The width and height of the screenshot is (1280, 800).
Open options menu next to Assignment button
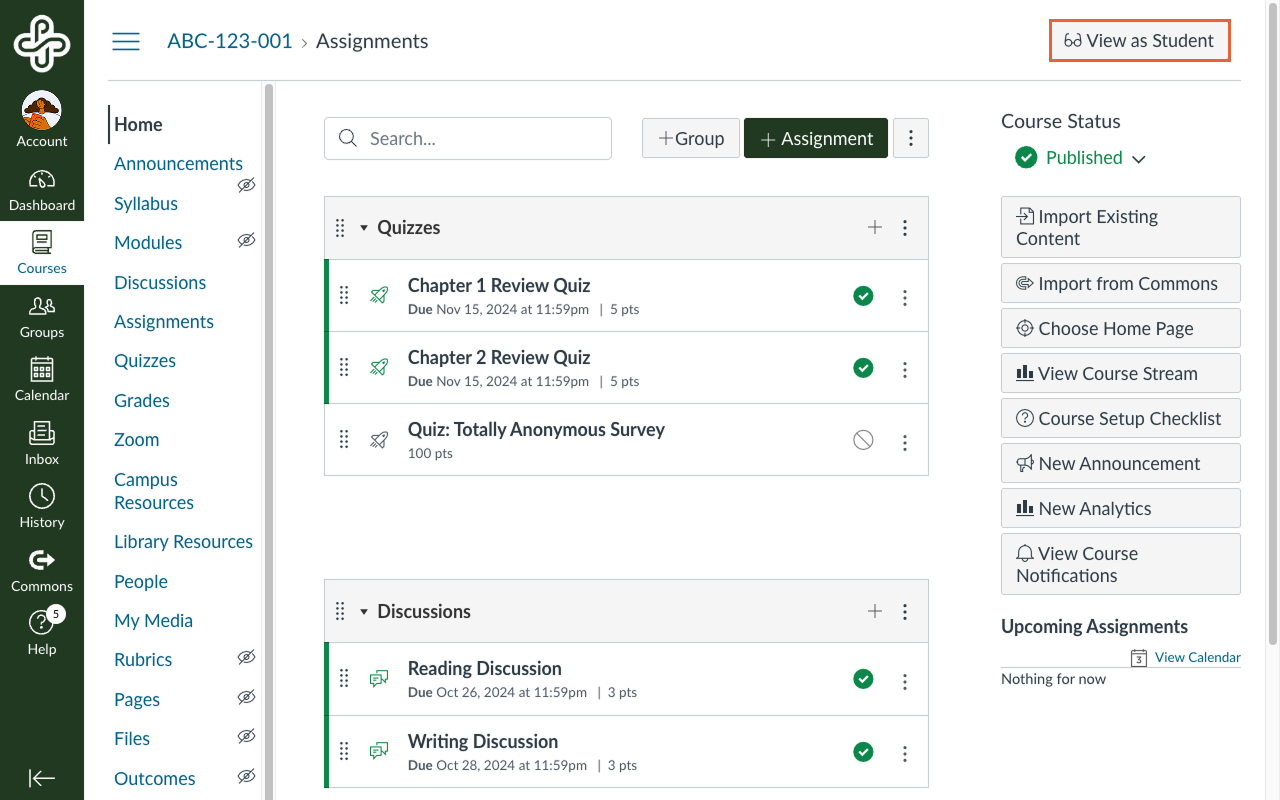coord(910,139)
